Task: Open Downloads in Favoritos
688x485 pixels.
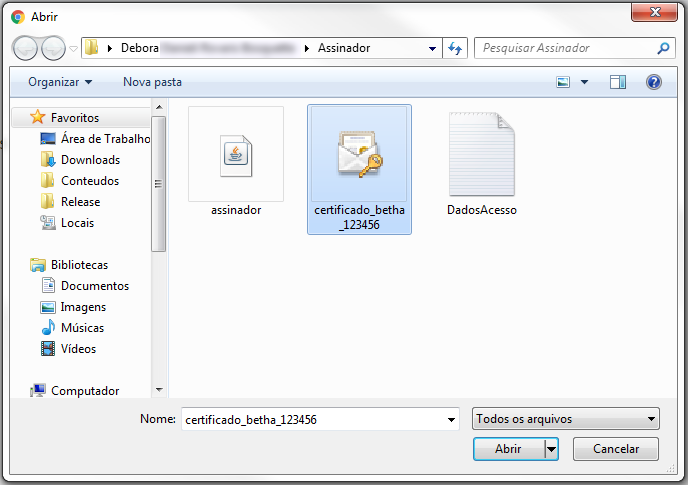Action: [90, 160]
